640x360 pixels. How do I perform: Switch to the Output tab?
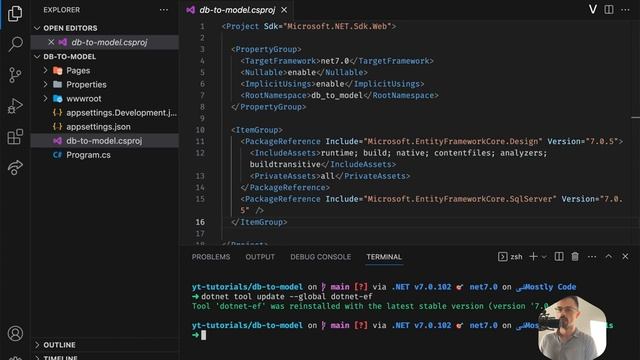(x=260, y=257)
